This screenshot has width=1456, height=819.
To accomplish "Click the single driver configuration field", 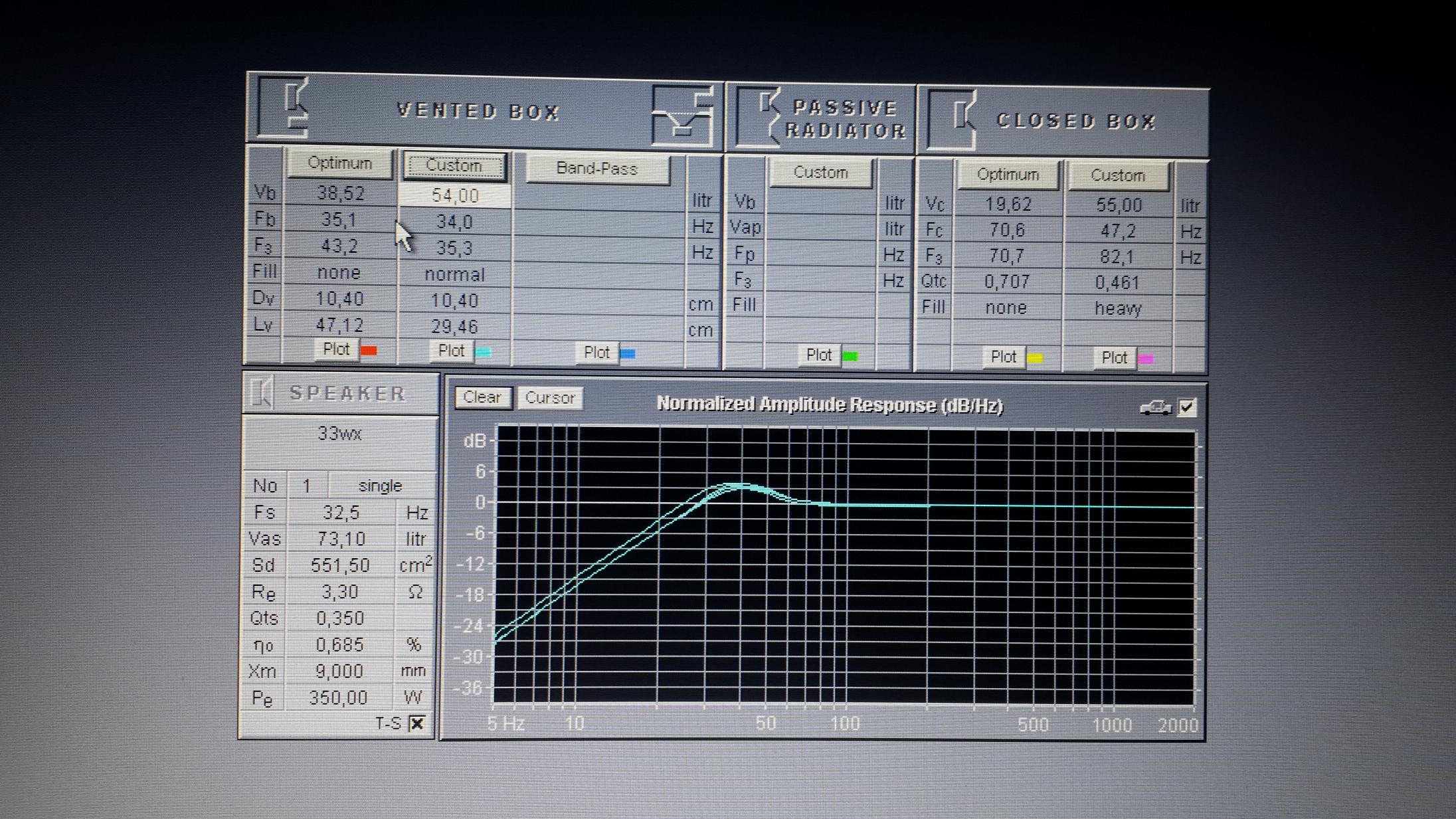I will pos(380,486).
